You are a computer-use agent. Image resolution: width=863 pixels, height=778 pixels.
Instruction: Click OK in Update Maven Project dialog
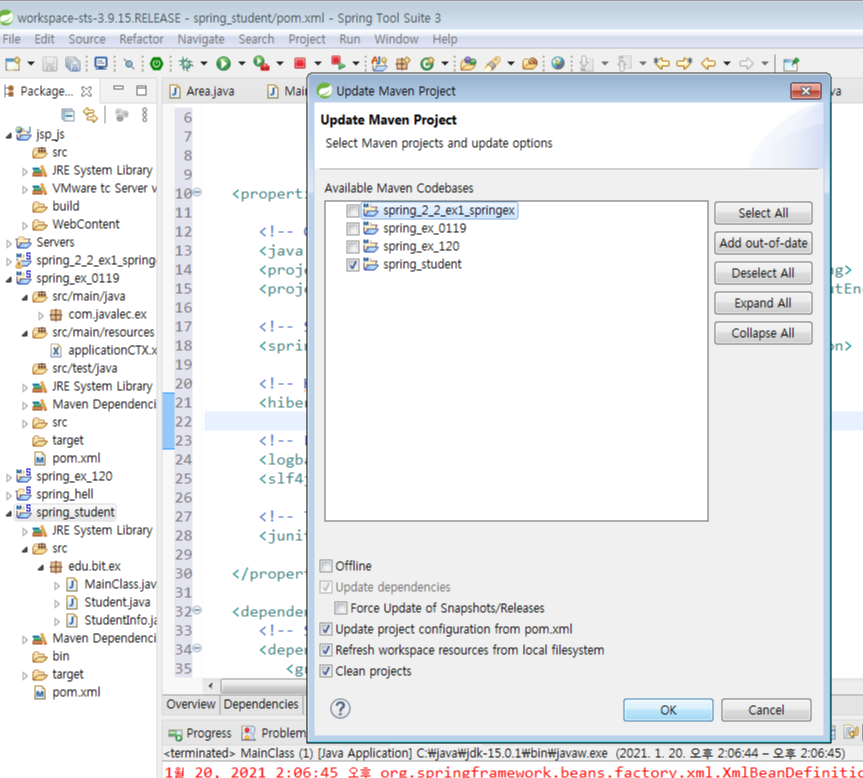[x=668, y=710]
